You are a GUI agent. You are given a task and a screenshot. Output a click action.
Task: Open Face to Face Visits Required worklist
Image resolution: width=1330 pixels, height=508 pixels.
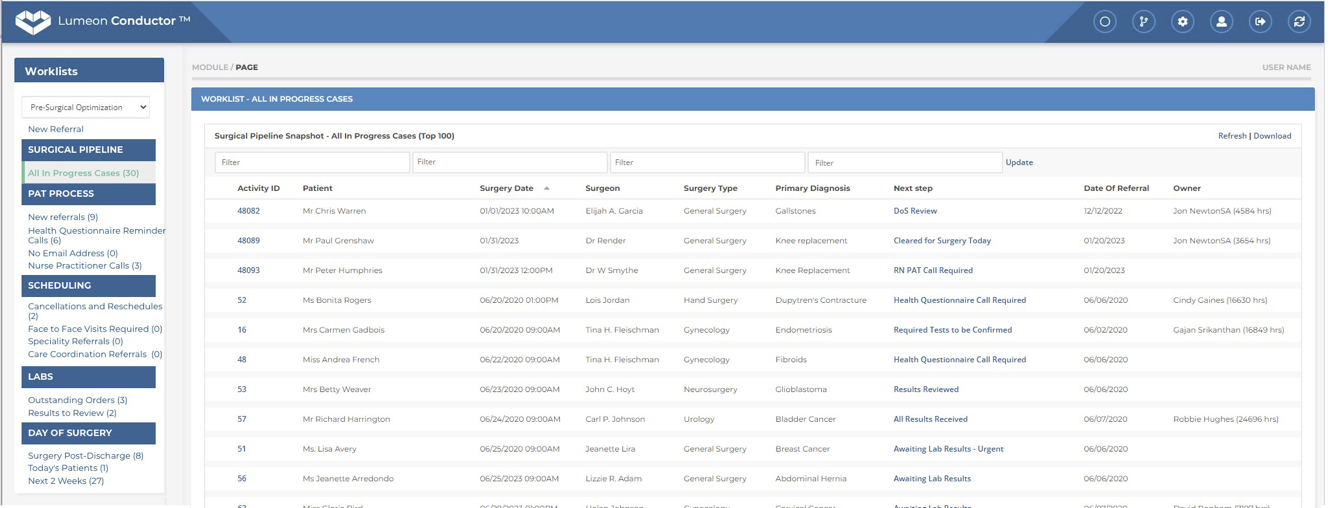tap(95, 330)
